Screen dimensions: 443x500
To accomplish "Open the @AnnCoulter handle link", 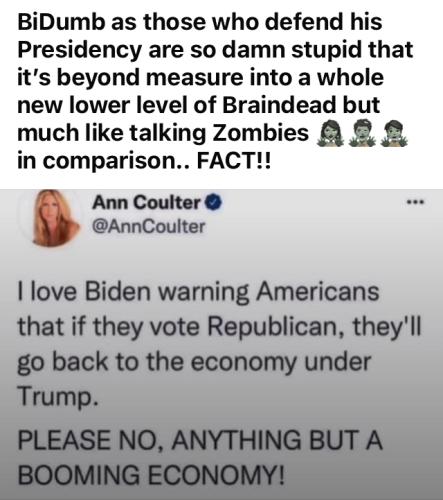I will 148,227.
